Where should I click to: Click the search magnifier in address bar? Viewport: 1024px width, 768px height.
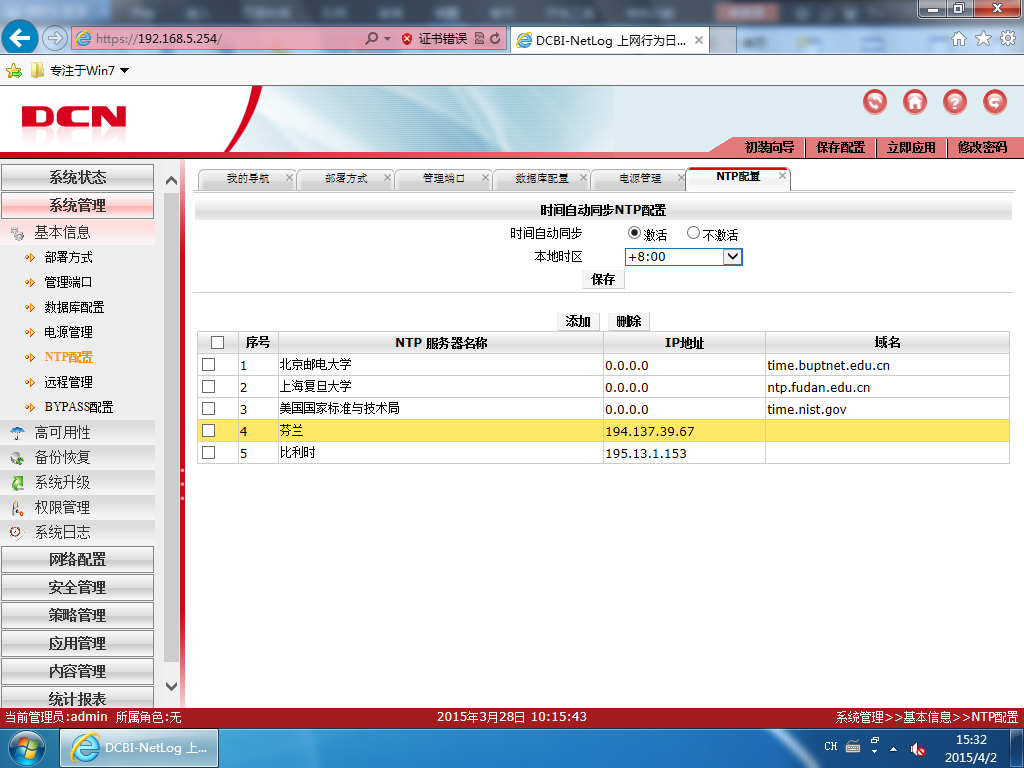coord(372,39)
